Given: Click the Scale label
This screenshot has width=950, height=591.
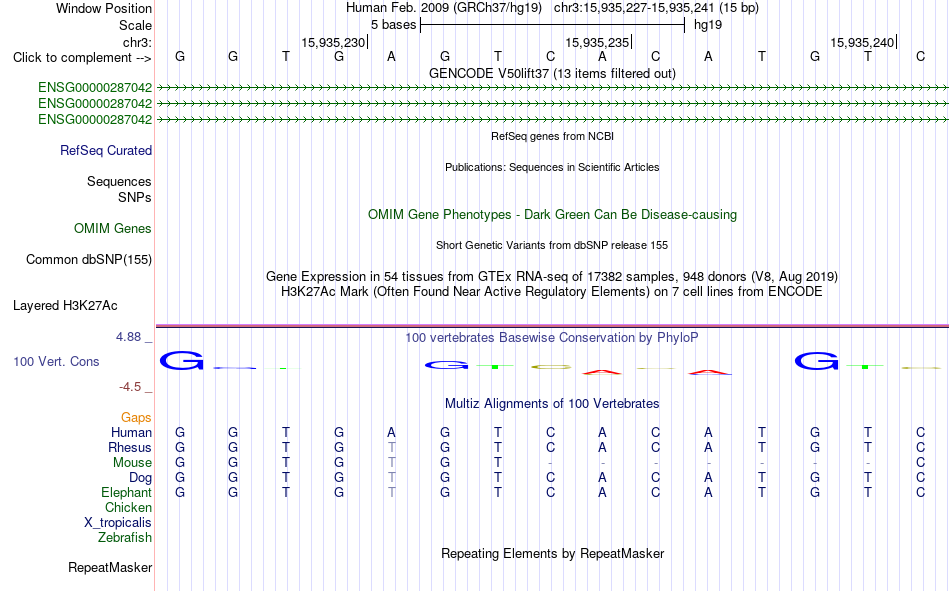Looking at the screenshot, I should click(x=136, y=25).
